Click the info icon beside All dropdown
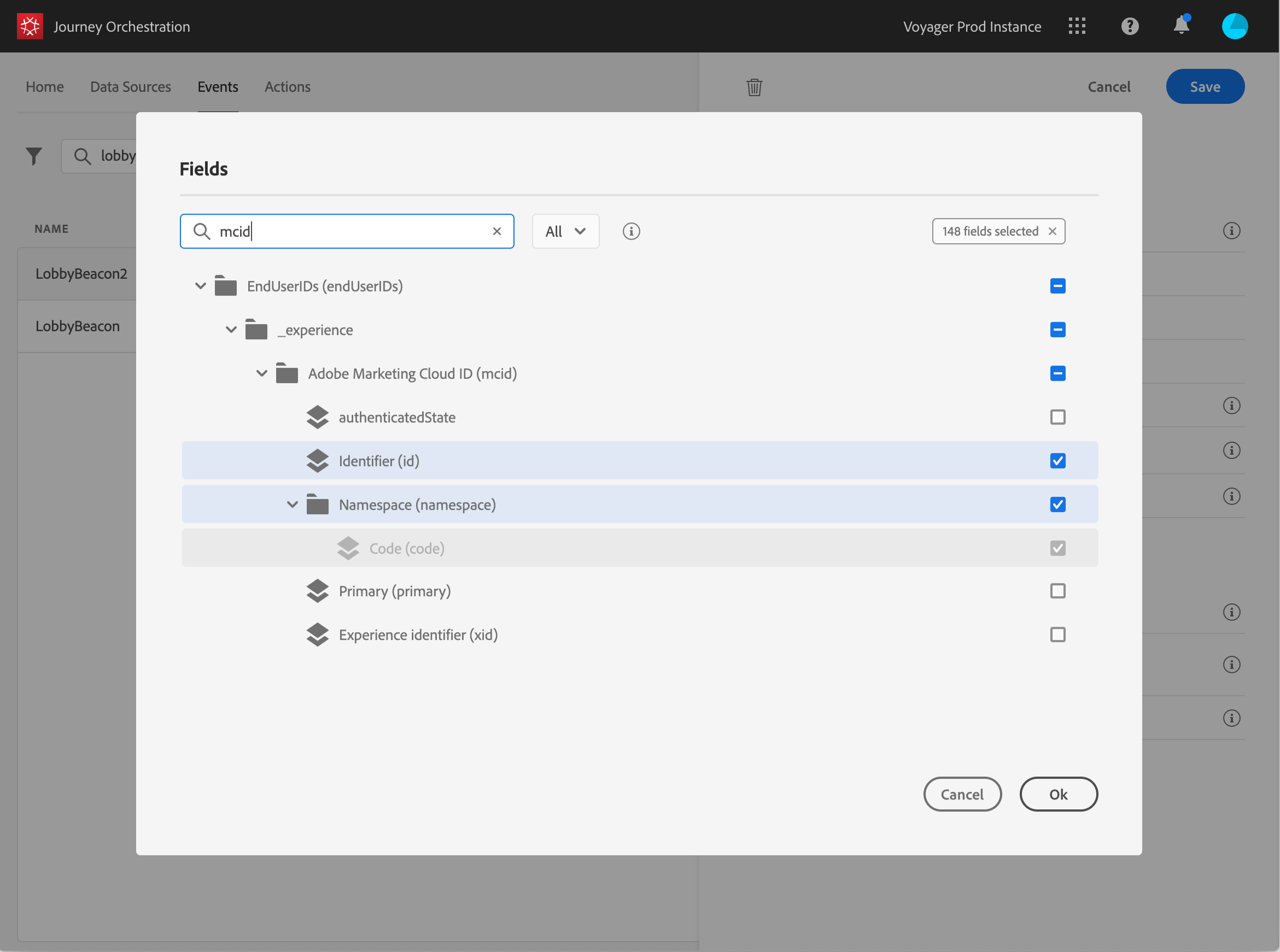The image size is (1280, 952). 631,232
